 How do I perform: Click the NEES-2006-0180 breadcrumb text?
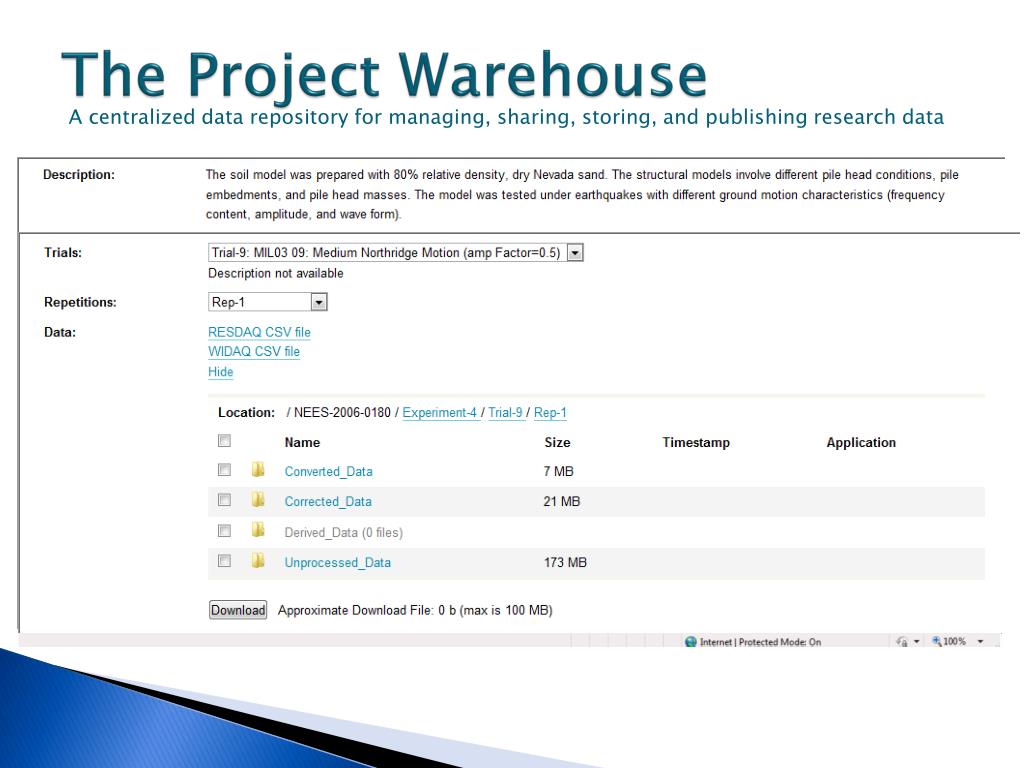click(x=342, y=413)
